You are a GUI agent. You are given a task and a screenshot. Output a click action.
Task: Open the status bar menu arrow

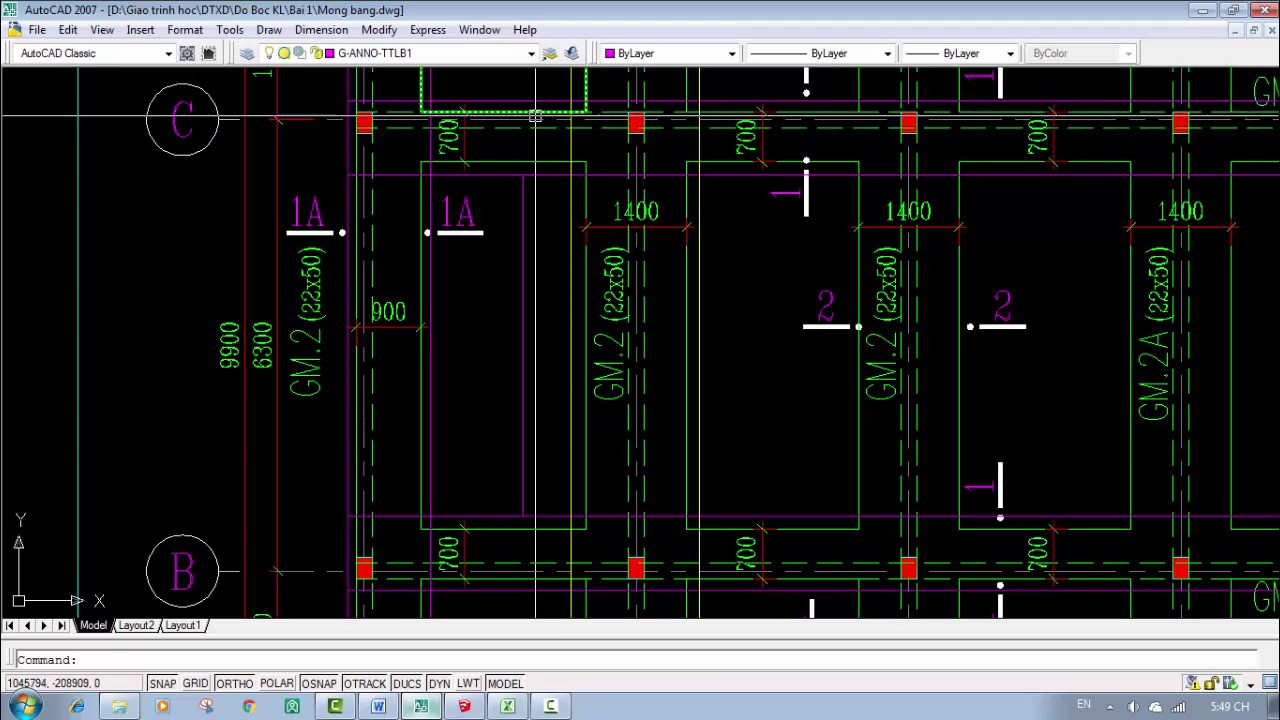(x=1250, y=685)
